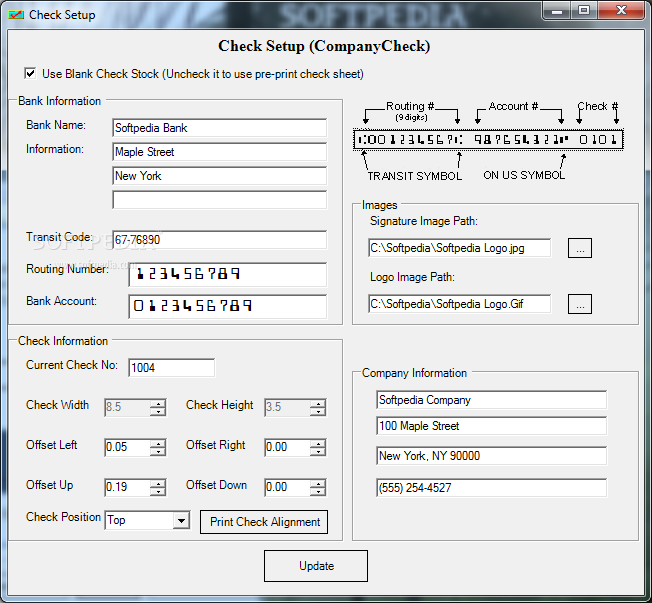Decrease Offset Left value with down arrow
This screenshot has width=652, height=603.
(x=158, y=452)
